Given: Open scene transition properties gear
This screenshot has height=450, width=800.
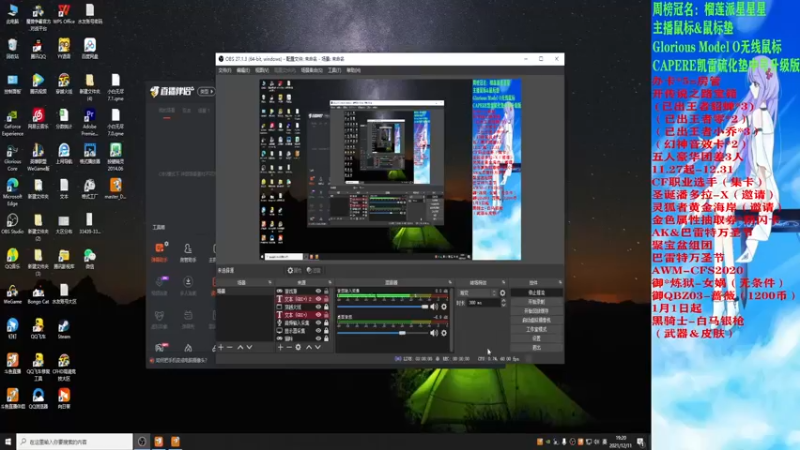Looking at the screenshot, I should [503, 293].
